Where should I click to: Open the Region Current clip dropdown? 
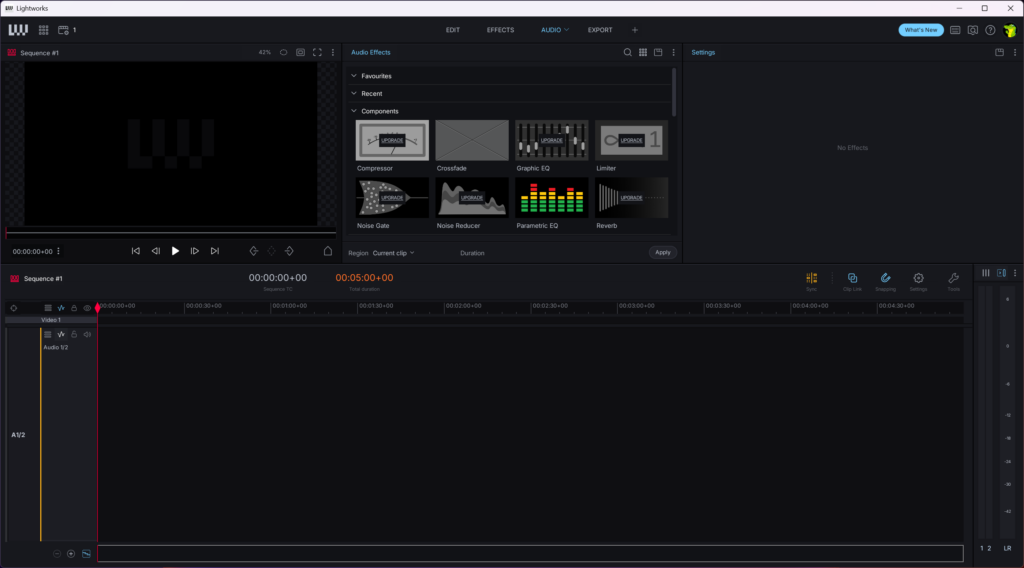point(393,253)
